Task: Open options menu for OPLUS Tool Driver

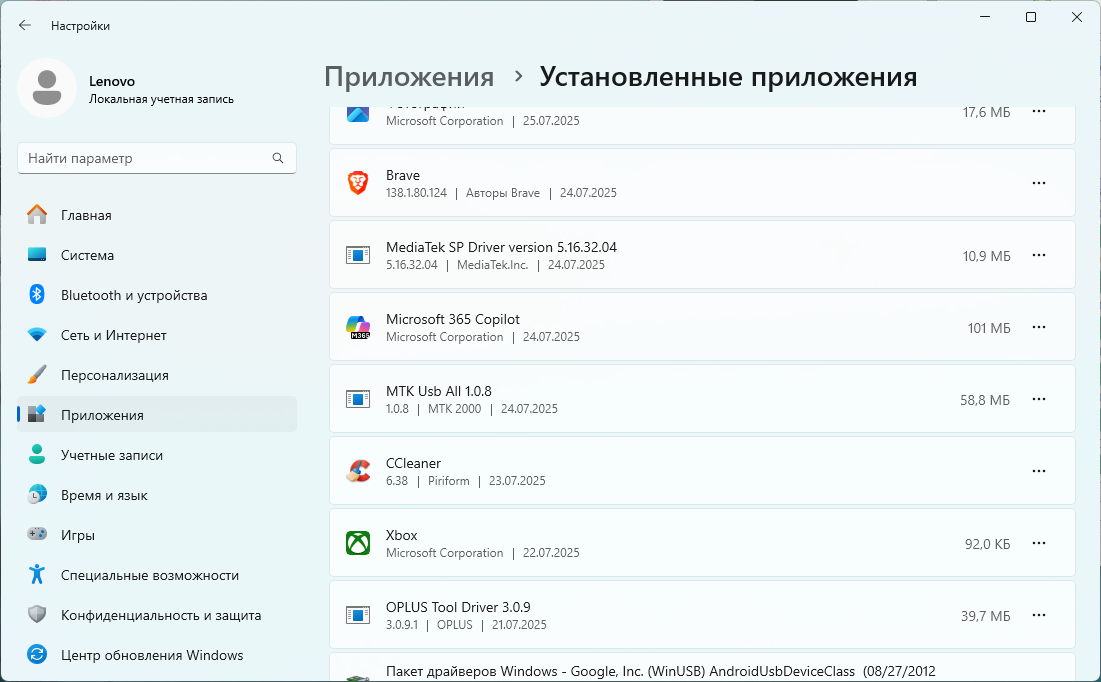Action: coord(1039,615)
